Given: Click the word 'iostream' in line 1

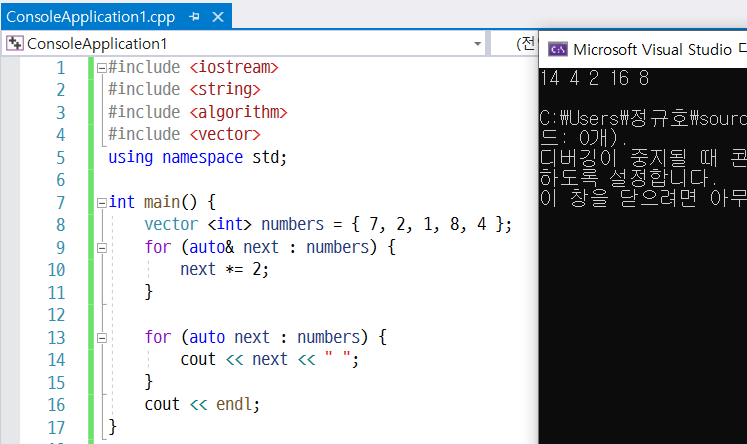Looking at the screenshot, I should [x=234, y=67].
